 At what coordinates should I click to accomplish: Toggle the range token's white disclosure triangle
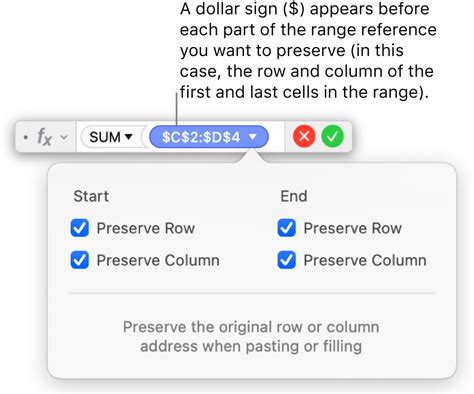[253, 137]
